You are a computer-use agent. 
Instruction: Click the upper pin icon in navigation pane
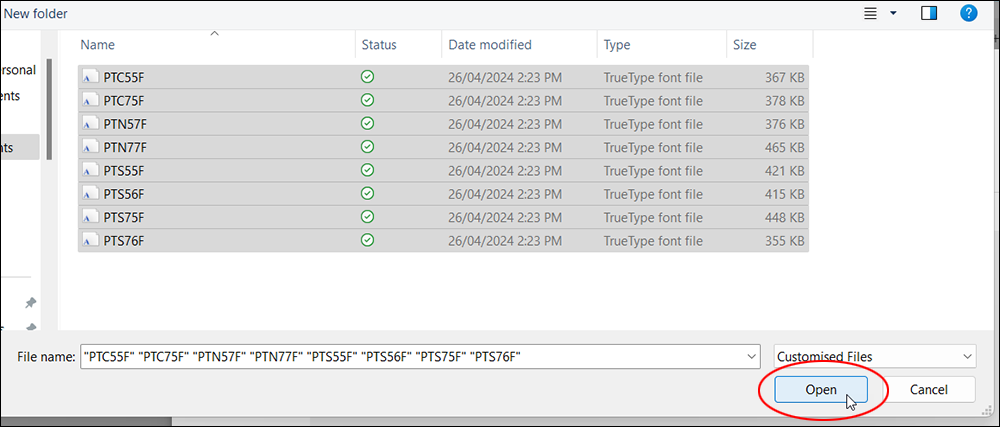31,303
